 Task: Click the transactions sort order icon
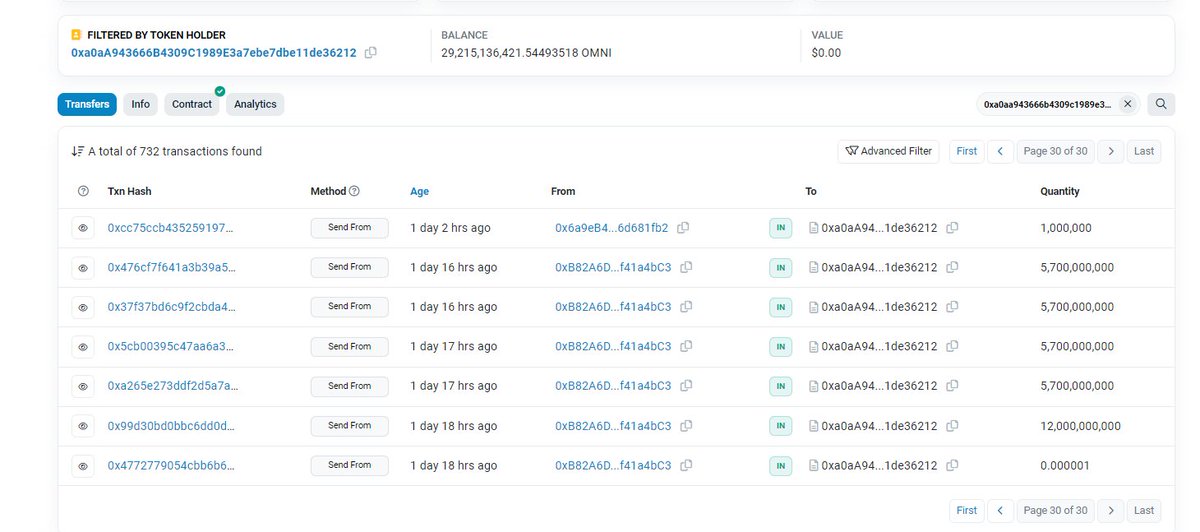(x=77, y=151)
